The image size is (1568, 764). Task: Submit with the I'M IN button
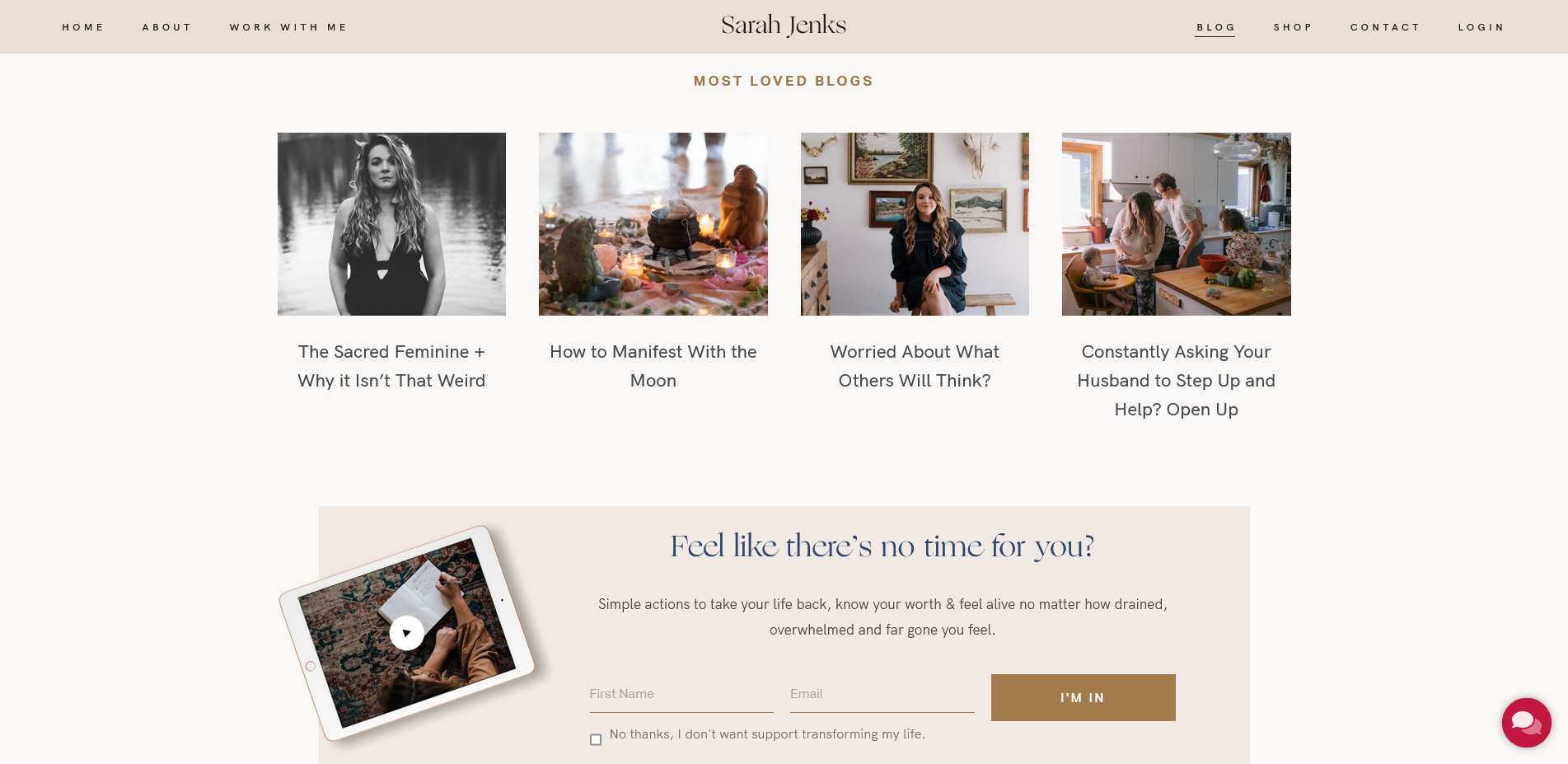coord(1083,697)
